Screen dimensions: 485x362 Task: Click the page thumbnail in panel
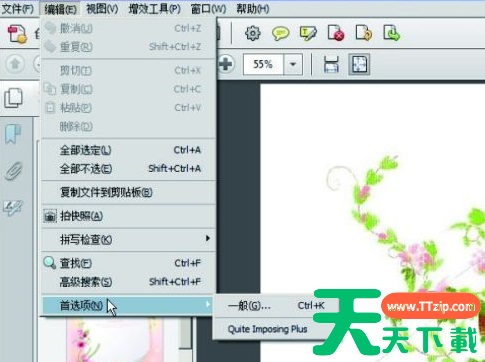click(115, 340)
